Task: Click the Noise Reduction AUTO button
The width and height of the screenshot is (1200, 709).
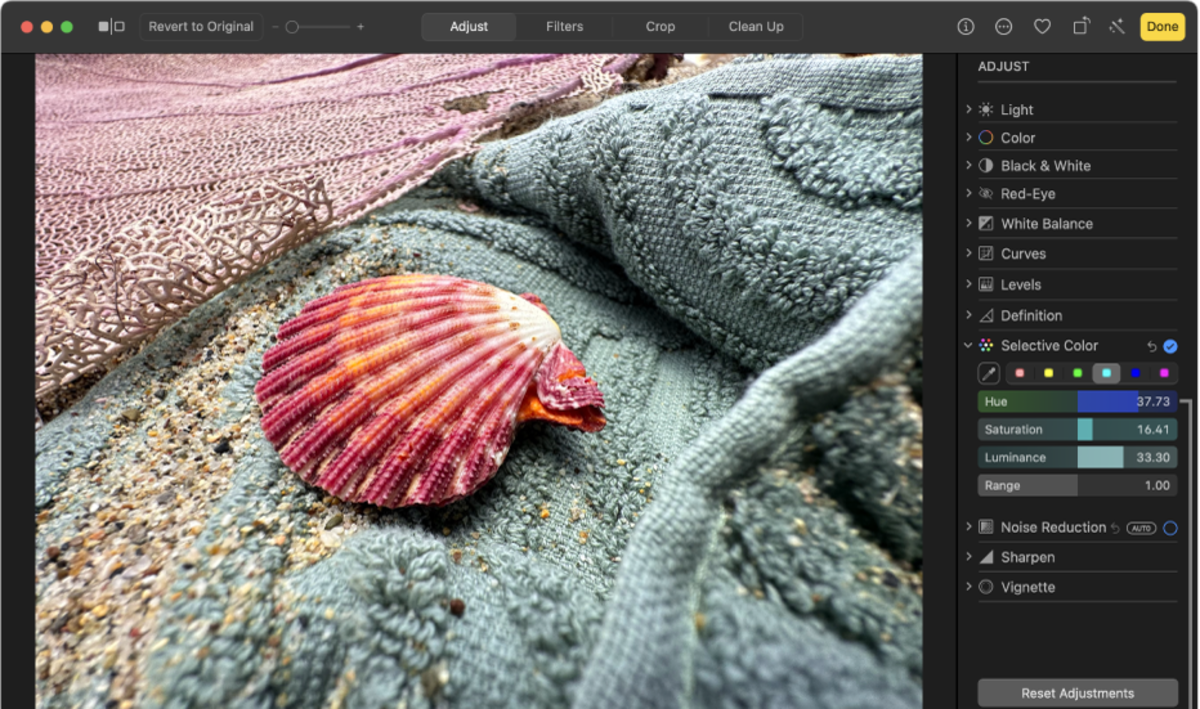Action: [1141, 528]
